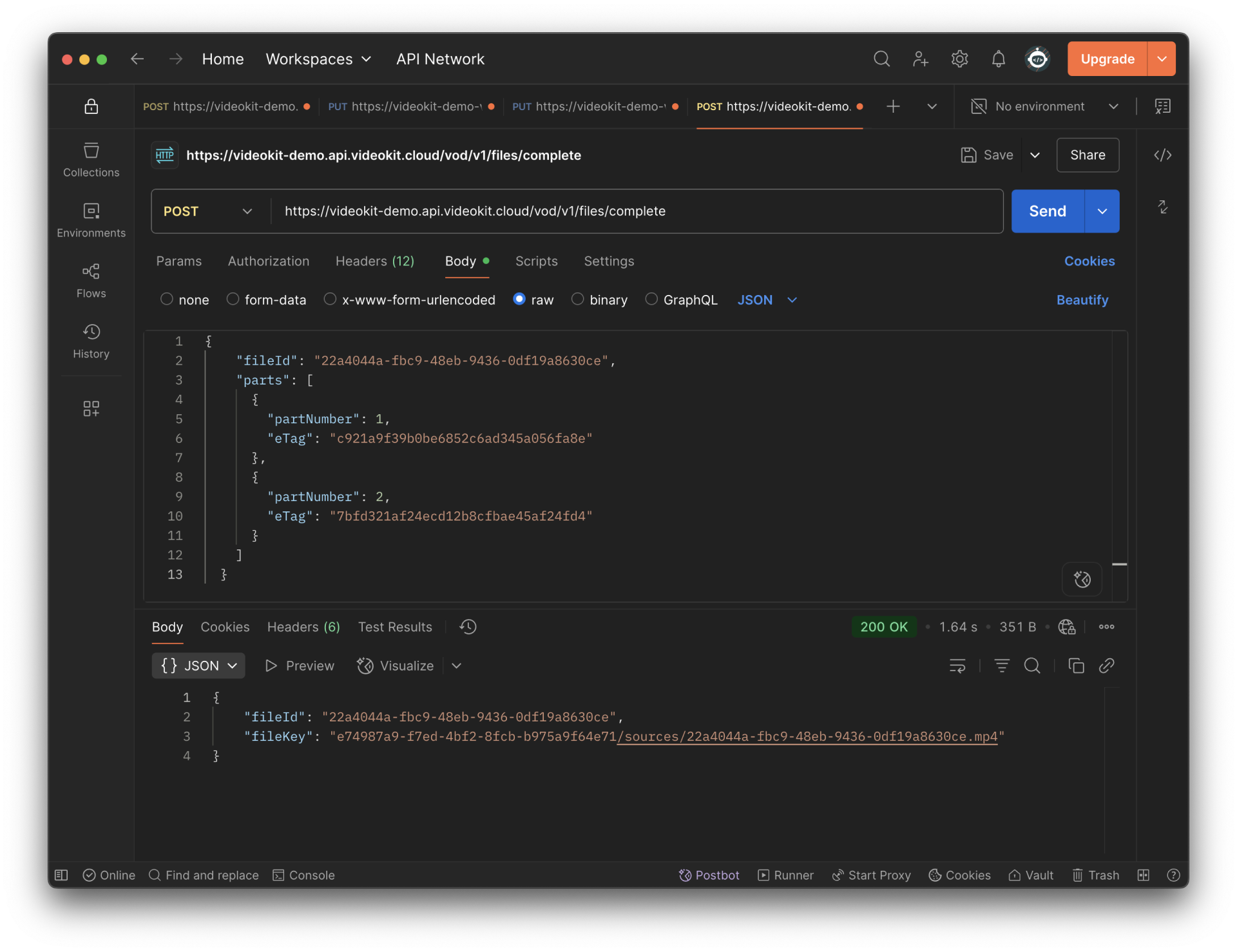Image resolution: width=1237 pixels, height=952 pixels.
Task: Select the binary body type
Action: click(578, 300)
